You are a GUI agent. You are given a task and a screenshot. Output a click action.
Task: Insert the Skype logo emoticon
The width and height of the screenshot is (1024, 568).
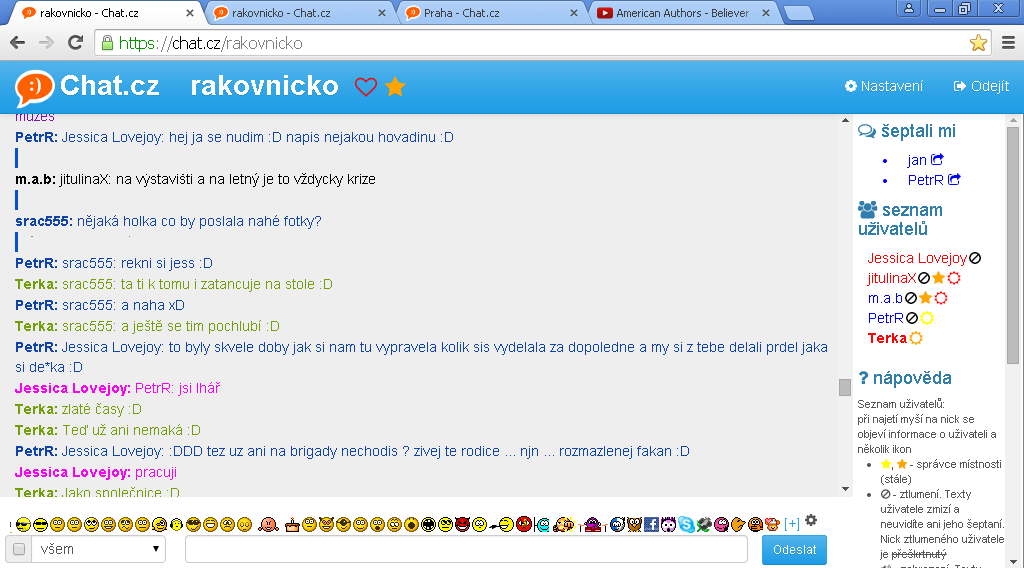[686, 524]
